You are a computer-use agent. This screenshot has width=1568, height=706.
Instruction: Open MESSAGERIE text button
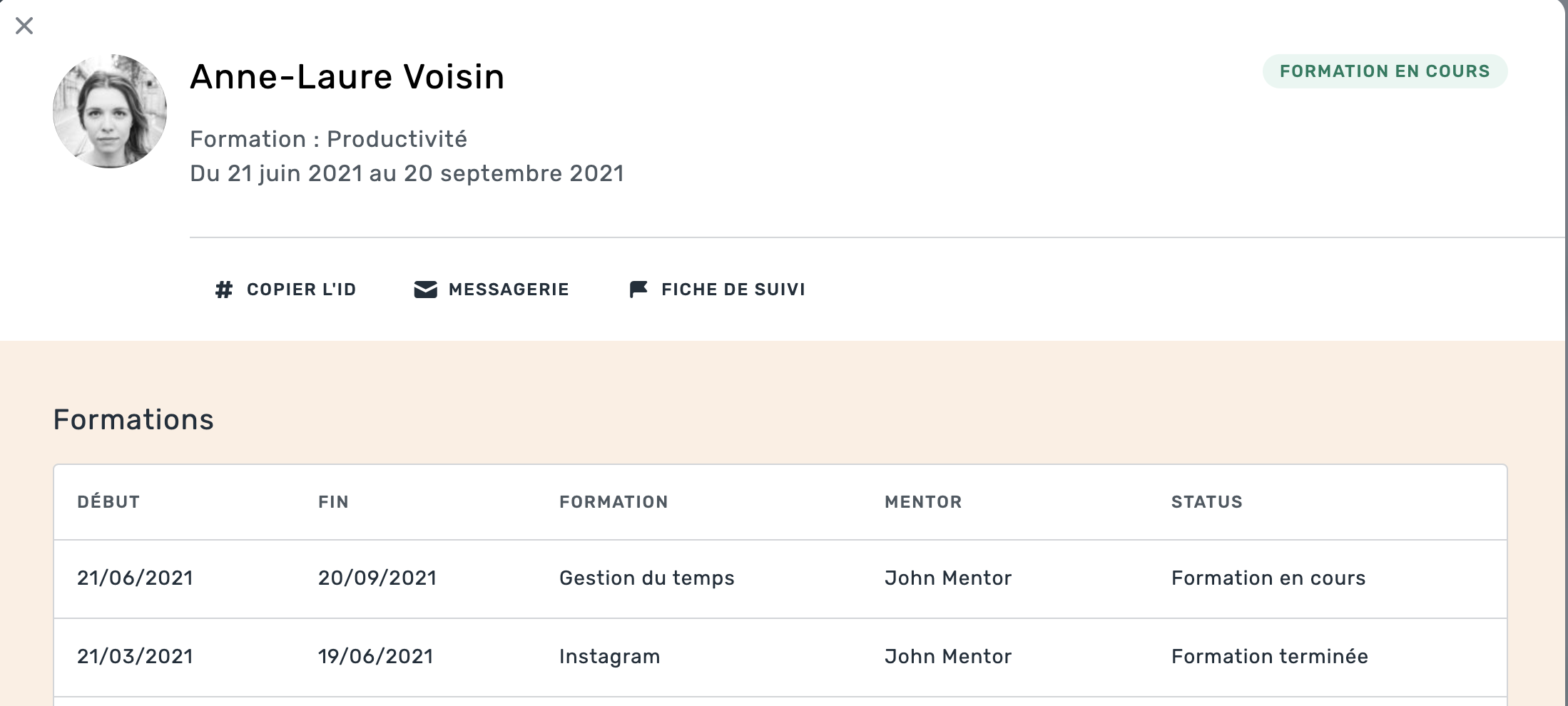pyautogui.click(x=509, y=290)
